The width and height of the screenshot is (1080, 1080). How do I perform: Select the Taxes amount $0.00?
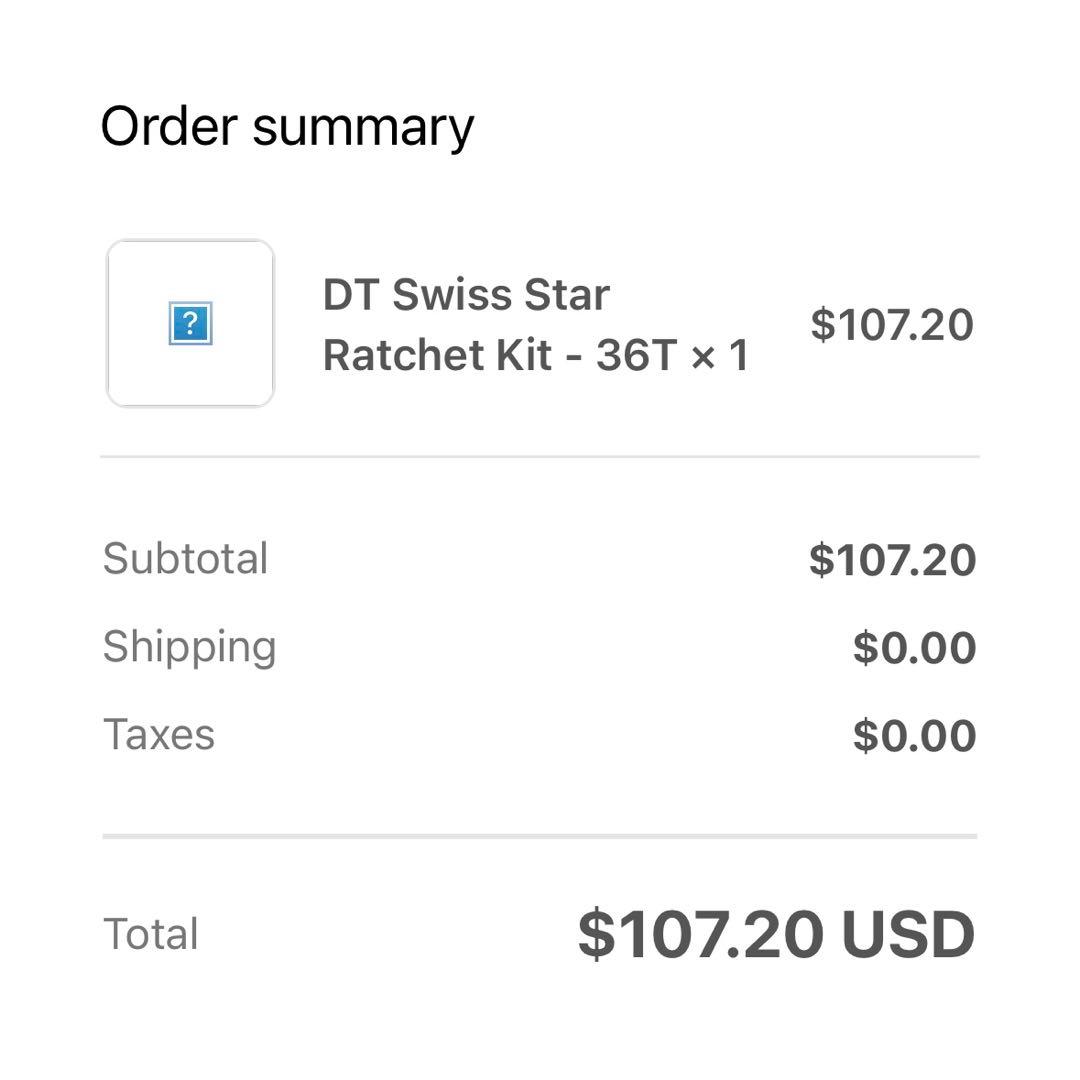tap(914, 736)
